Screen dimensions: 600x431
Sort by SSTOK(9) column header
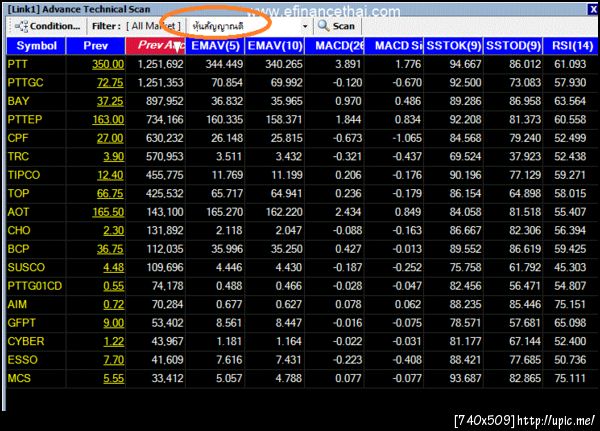coord(454,46)
